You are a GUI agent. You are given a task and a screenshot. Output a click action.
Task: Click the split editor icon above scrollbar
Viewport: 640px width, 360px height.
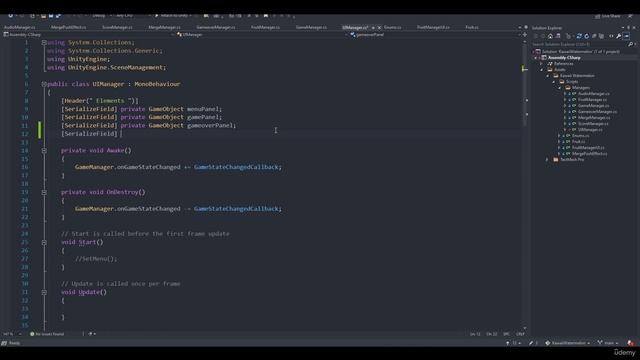click(x=525, y=35)
